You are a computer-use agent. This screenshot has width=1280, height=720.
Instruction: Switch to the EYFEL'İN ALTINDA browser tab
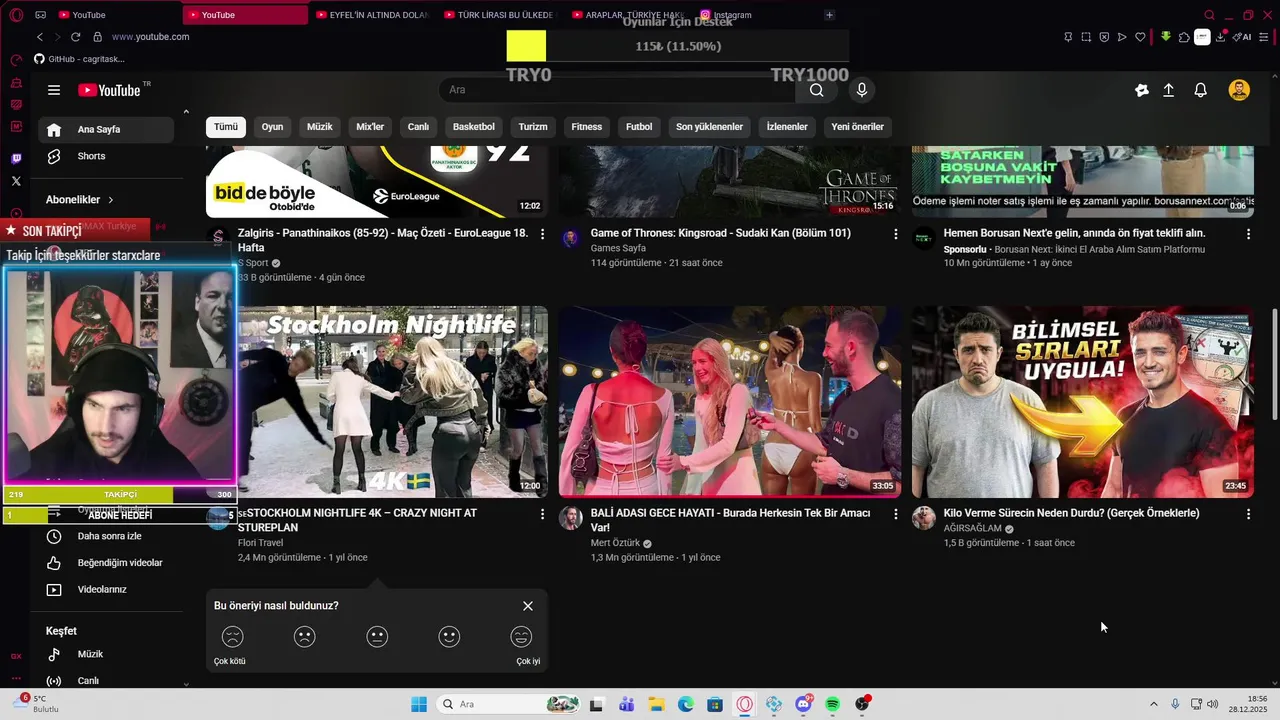(x=372, y=15)
